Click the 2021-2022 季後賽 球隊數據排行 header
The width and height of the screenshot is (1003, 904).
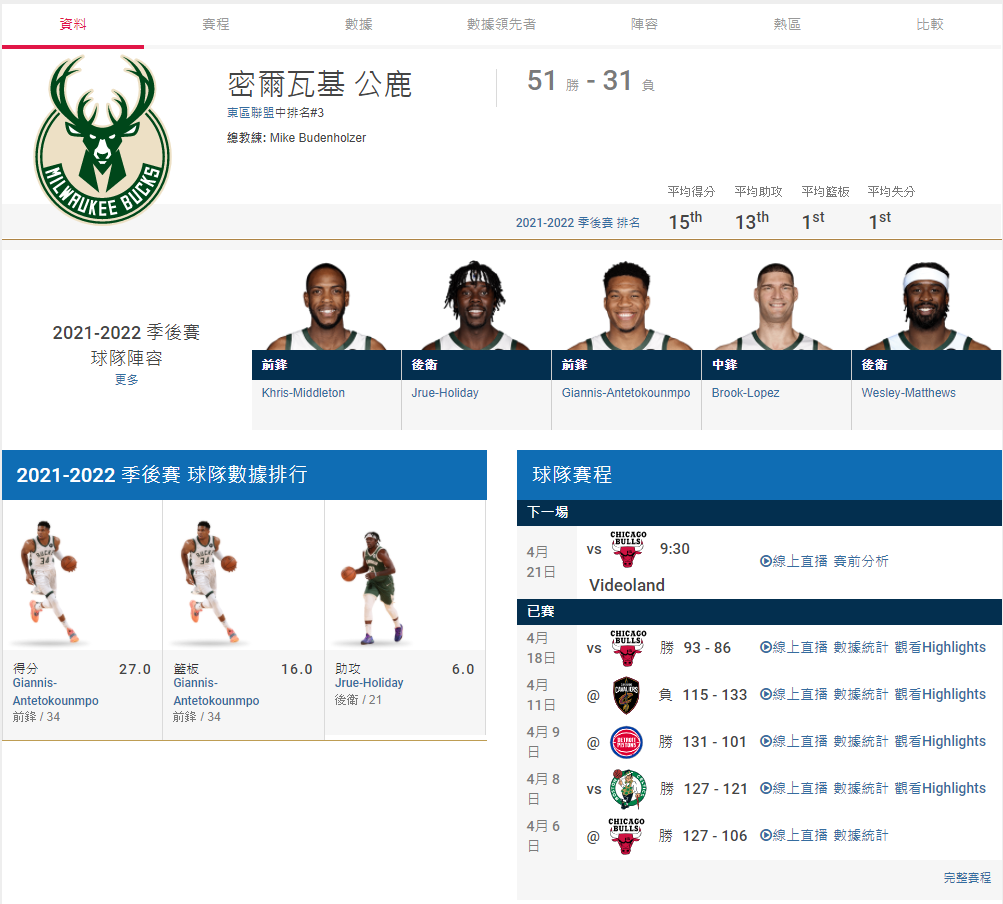click(244, 475)
